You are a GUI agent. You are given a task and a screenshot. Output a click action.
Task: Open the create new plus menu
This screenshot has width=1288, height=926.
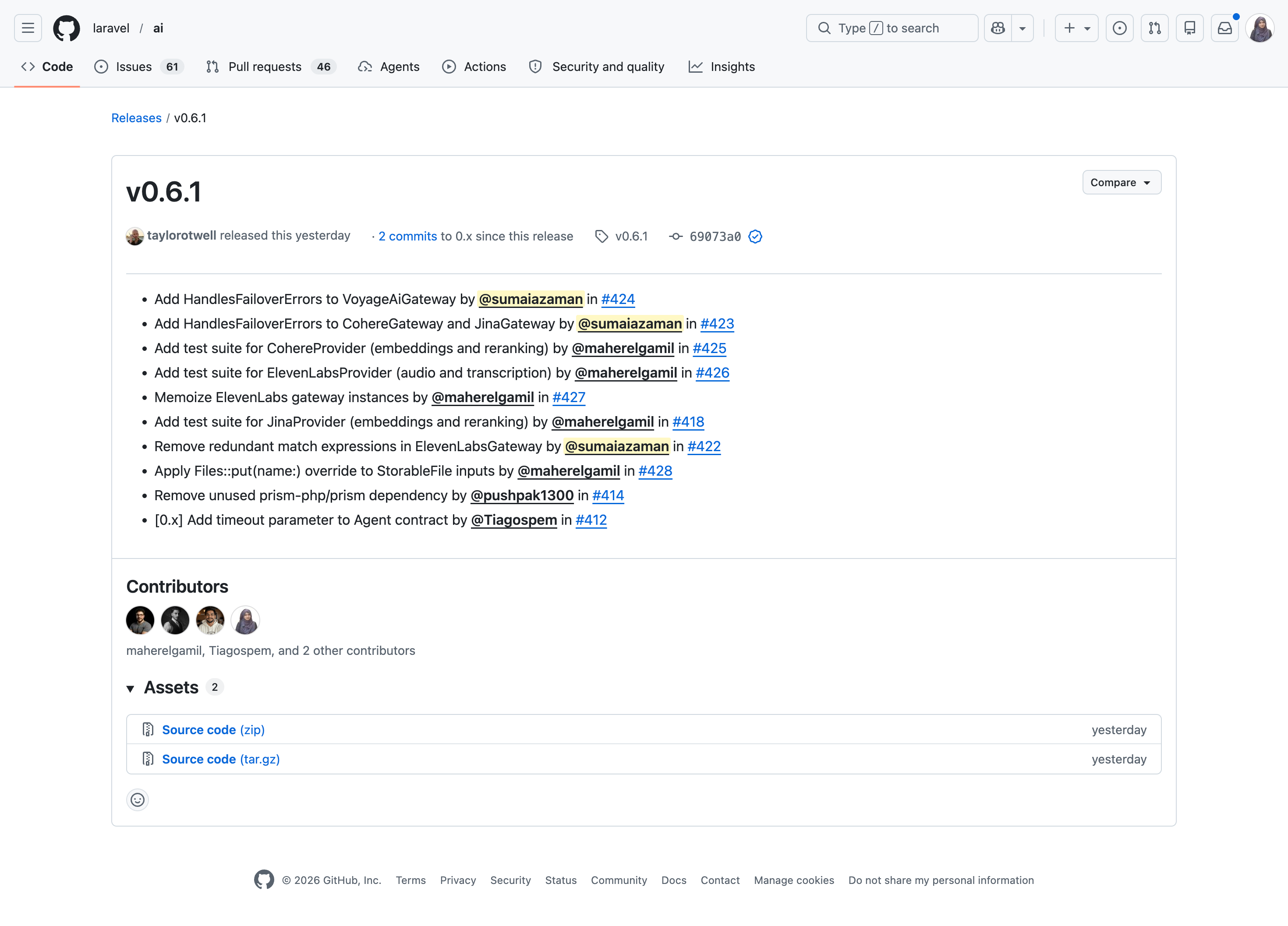1077,28
